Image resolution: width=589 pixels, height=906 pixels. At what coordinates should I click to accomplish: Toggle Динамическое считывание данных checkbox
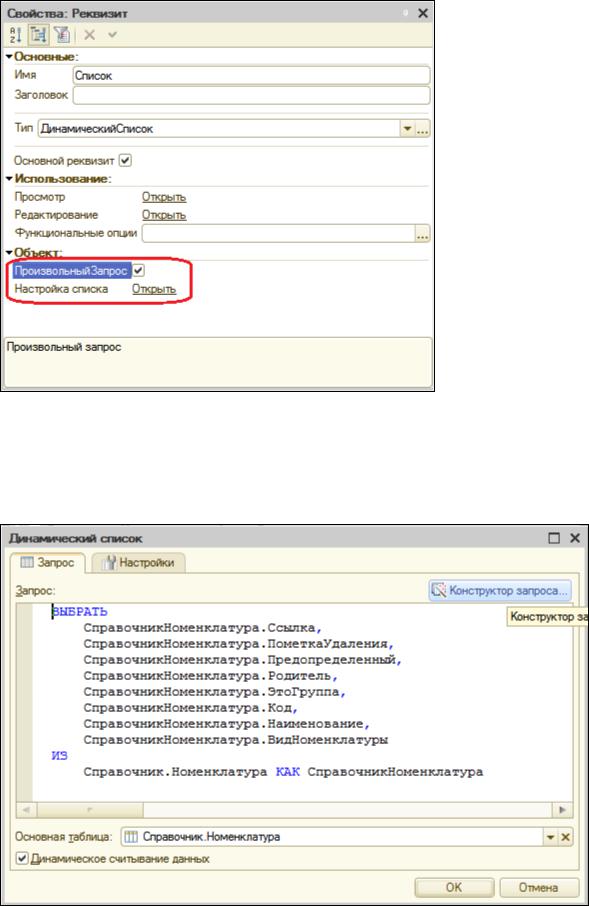(22, 859)
